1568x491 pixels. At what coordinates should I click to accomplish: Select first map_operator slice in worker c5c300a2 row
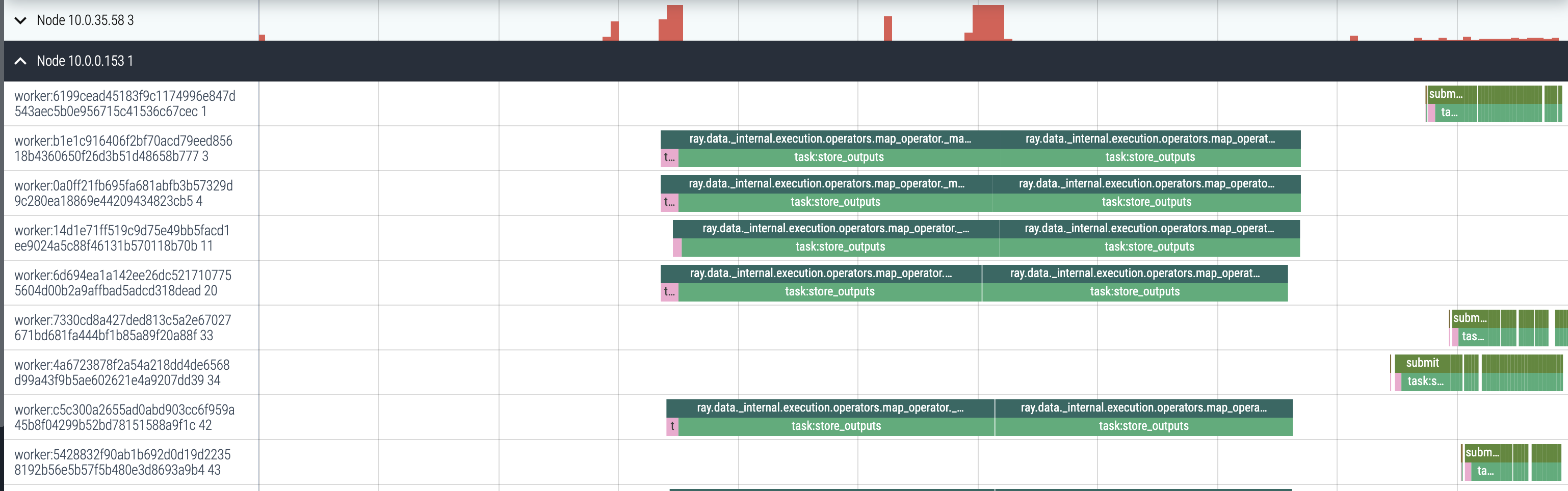click(x=830, y=408)
